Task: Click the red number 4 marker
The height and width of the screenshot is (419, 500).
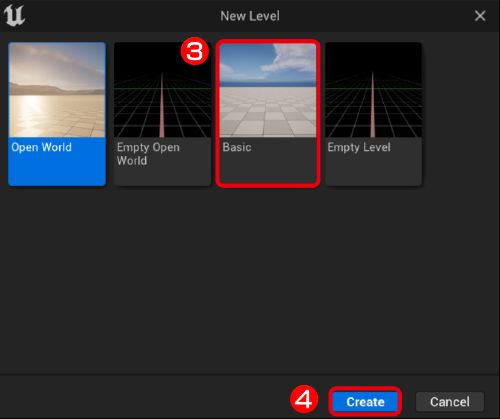Action: pos(304,399)
